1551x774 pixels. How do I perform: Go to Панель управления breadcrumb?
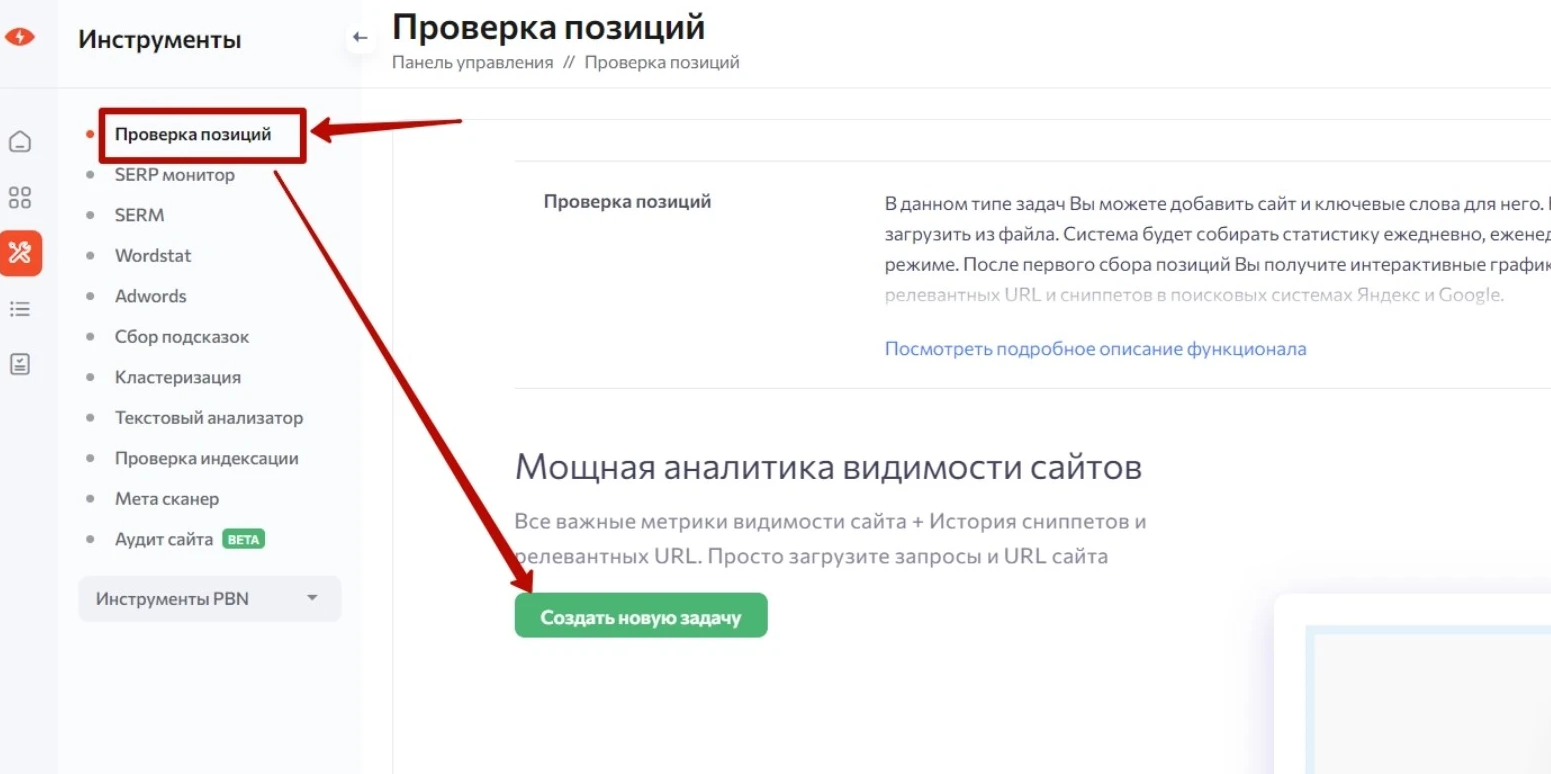coord(472,62)
